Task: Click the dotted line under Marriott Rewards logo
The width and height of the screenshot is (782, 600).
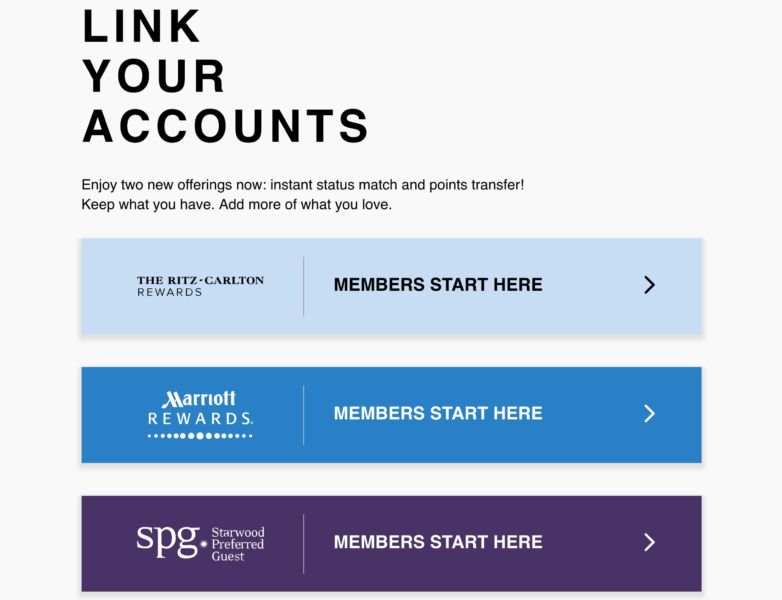Action: [x=200, y=436]
